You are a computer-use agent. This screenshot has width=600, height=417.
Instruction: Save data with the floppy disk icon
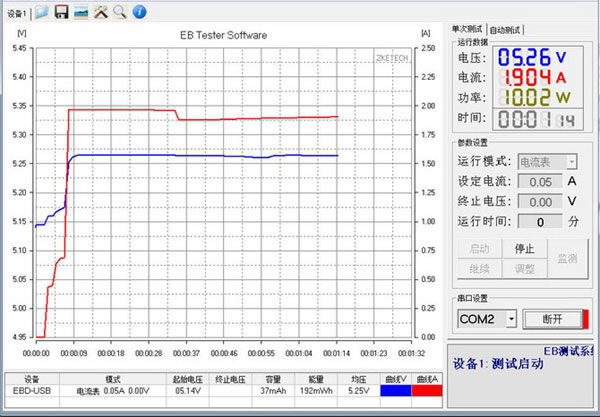pos(61,12)
